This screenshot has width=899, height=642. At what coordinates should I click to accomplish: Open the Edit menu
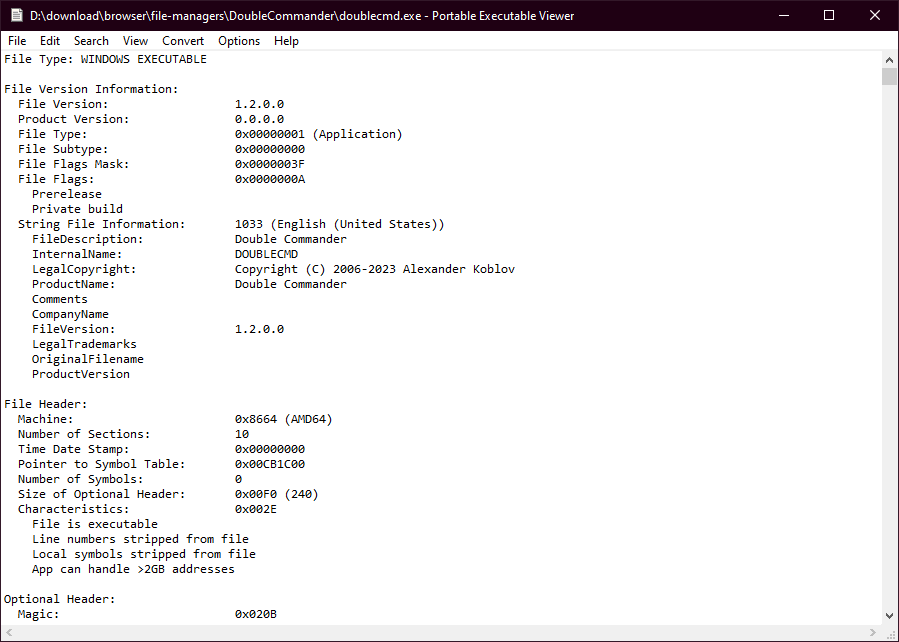(50, 41)
